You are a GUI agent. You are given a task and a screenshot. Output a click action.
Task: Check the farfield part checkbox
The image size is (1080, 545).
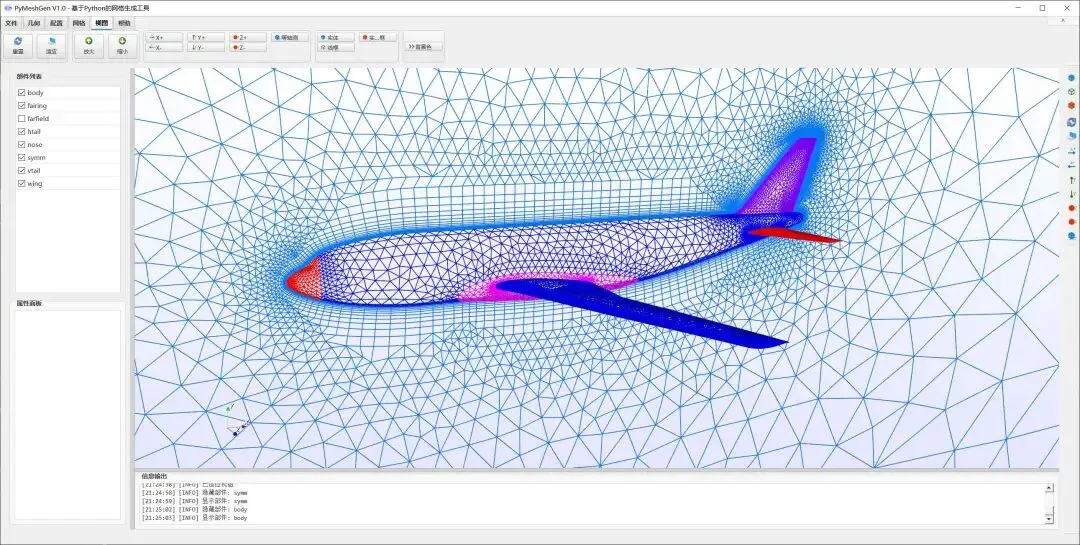coord(22,119)
